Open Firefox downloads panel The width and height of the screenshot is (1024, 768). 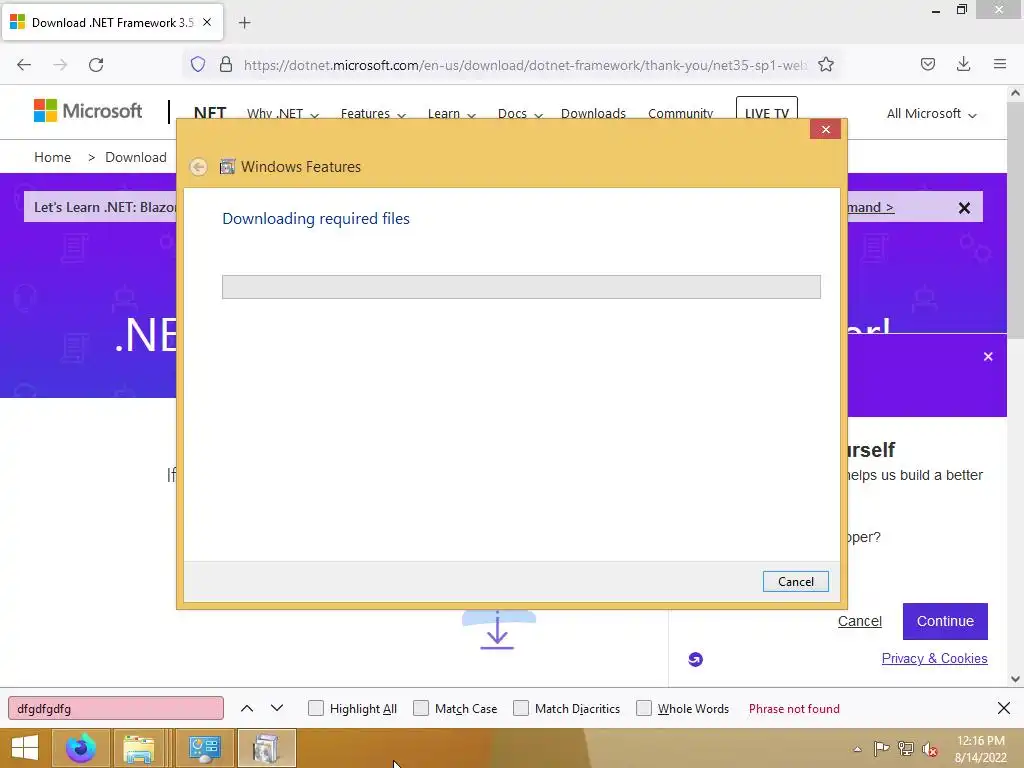click(x=963, y=65)
